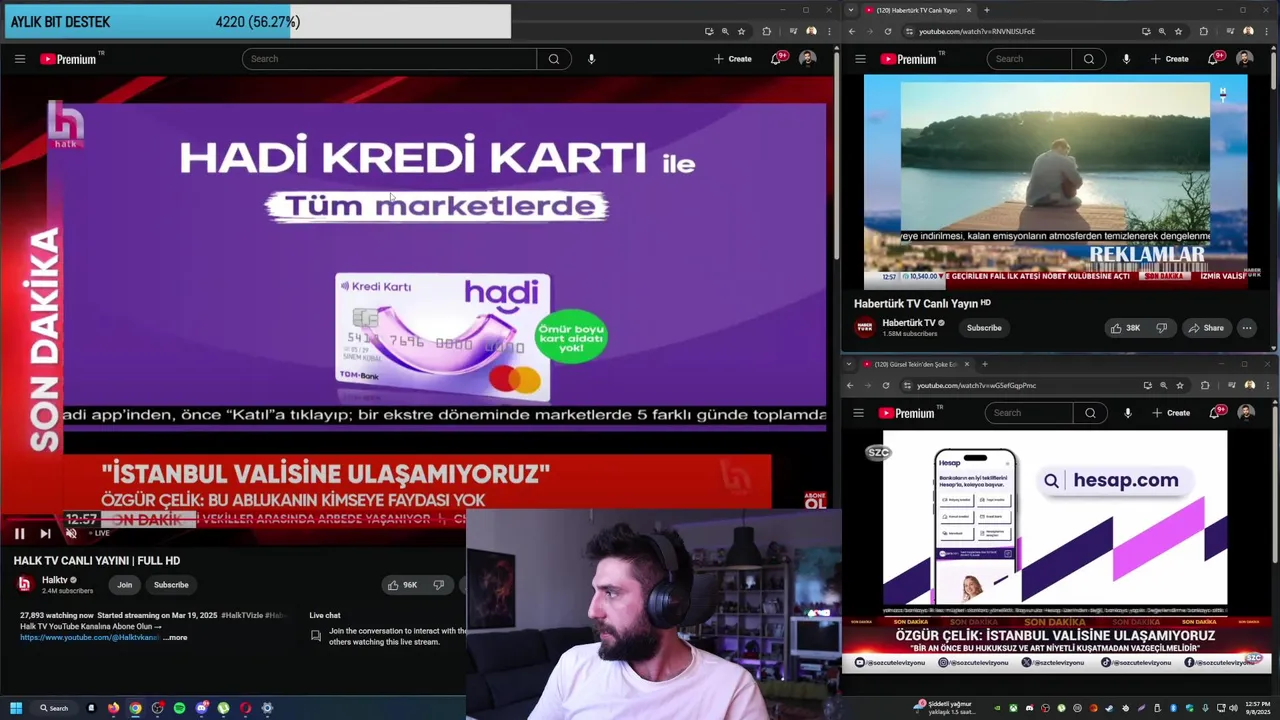Start voice search in the Sözcü TV window
This screenshot has height=720, width=1280.
1127,413
